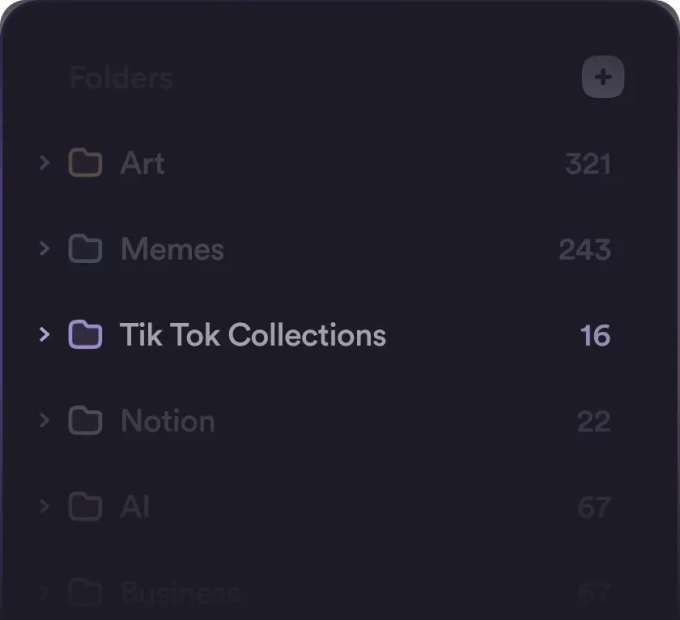Image resolution: width=680 pixels, height=620 pixels.
Task: Click the purple Tik Tok Collections folder icon
Action: [85, 335]
